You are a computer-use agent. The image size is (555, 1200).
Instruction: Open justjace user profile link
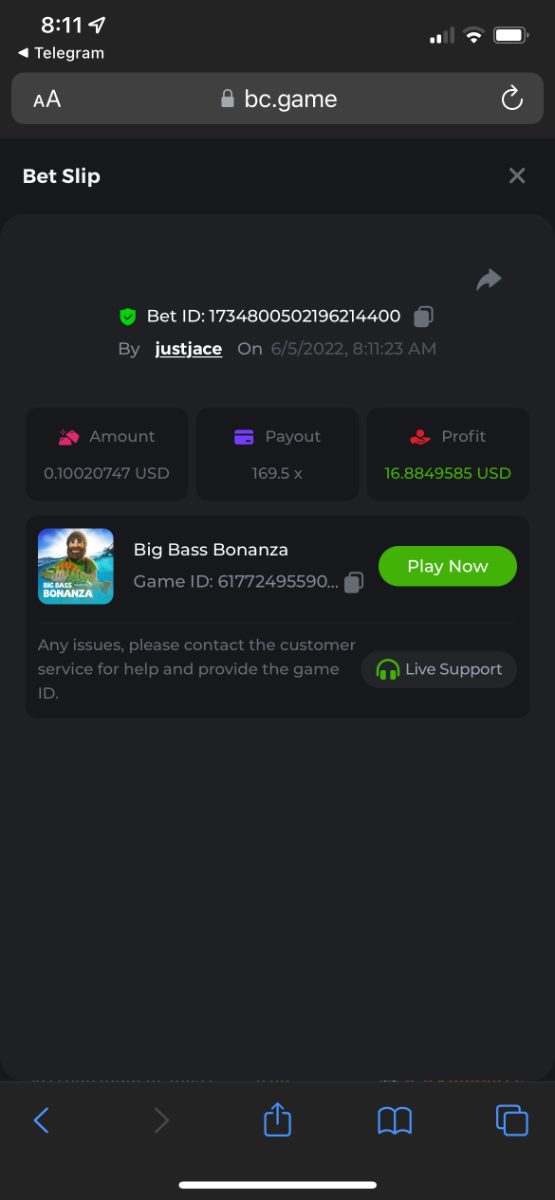click(x=189, y=349)
